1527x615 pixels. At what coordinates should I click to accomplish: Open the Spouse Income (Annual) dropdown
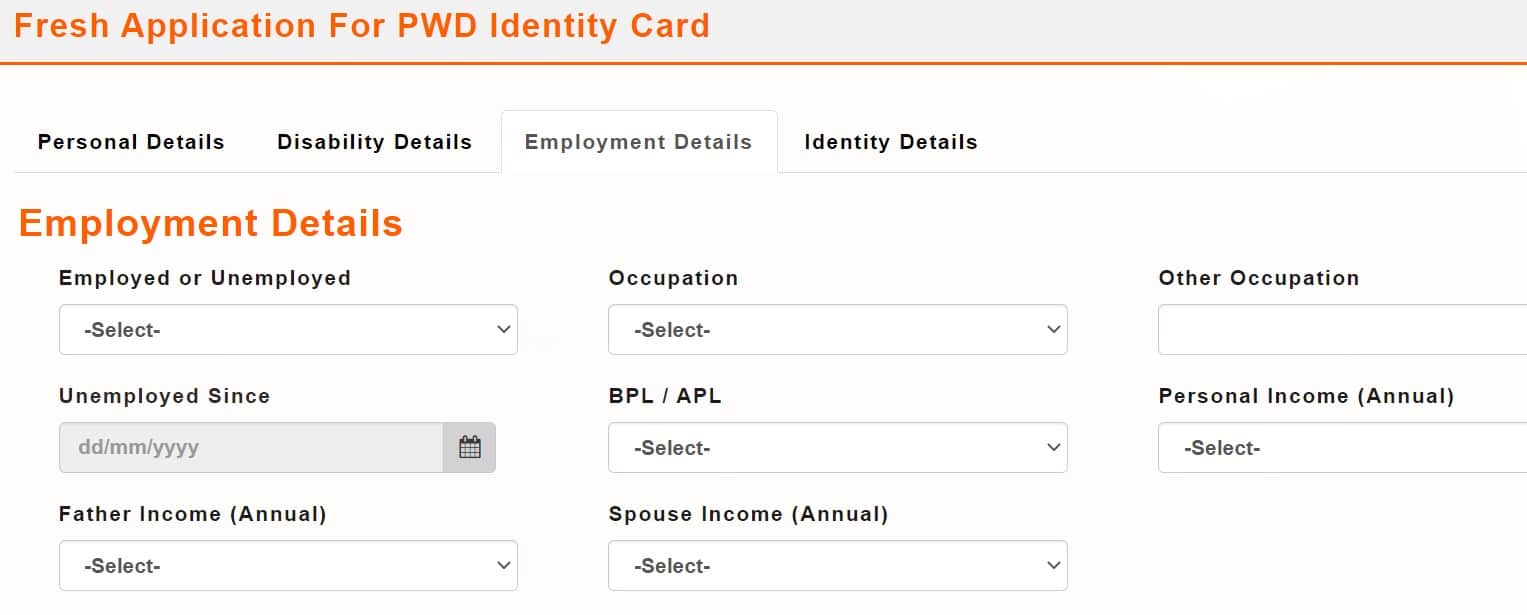(x=838, y=565)
